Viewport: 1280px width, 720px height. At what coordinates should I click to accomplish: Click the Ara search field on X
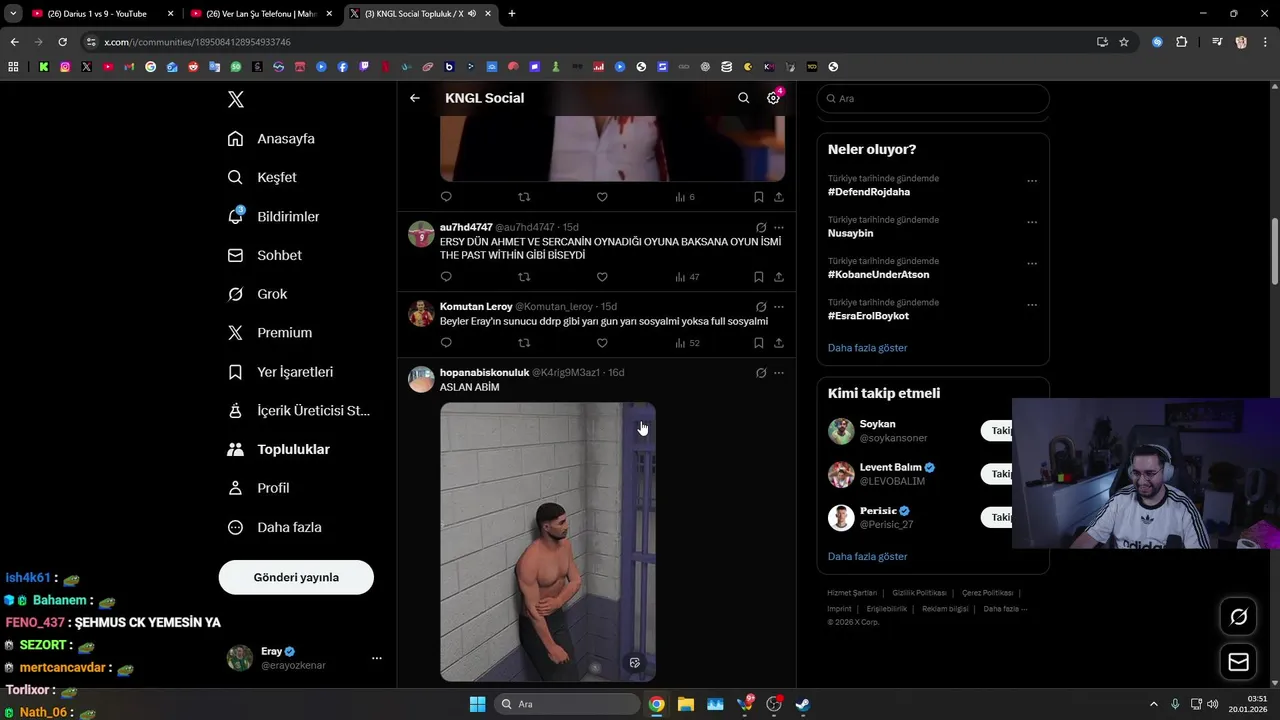point(933,98)
